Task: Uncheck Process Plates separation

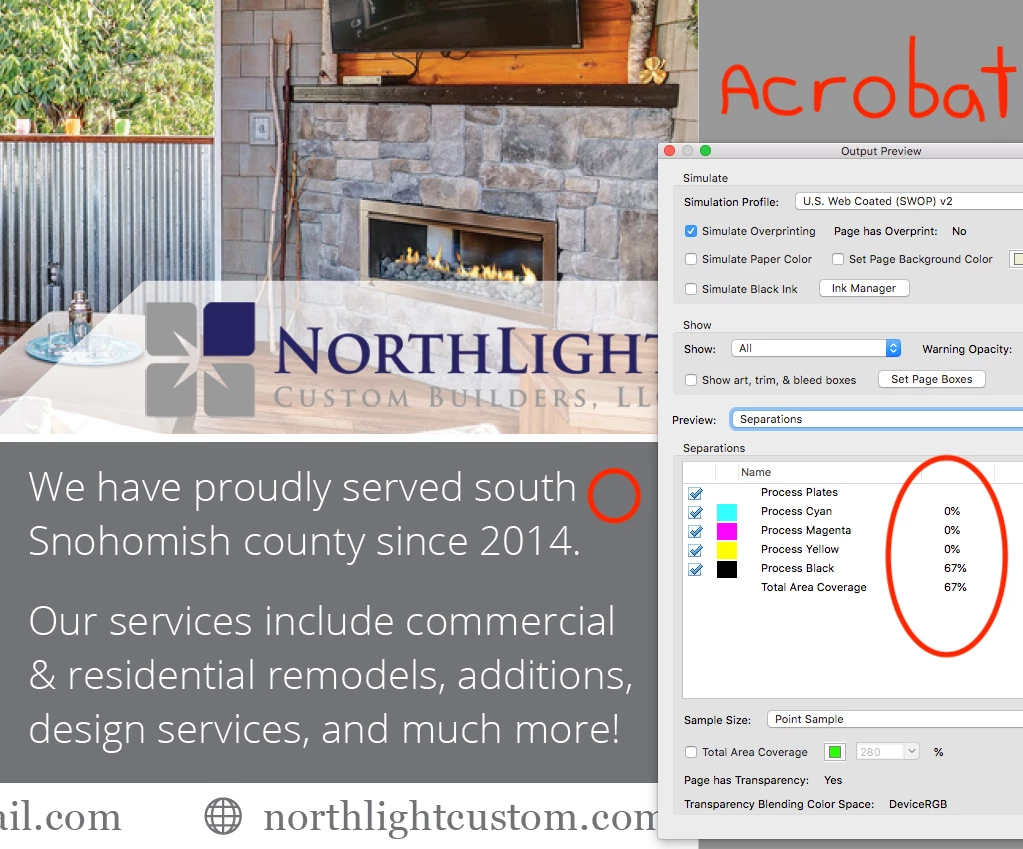Action: (x=696, y=493)
